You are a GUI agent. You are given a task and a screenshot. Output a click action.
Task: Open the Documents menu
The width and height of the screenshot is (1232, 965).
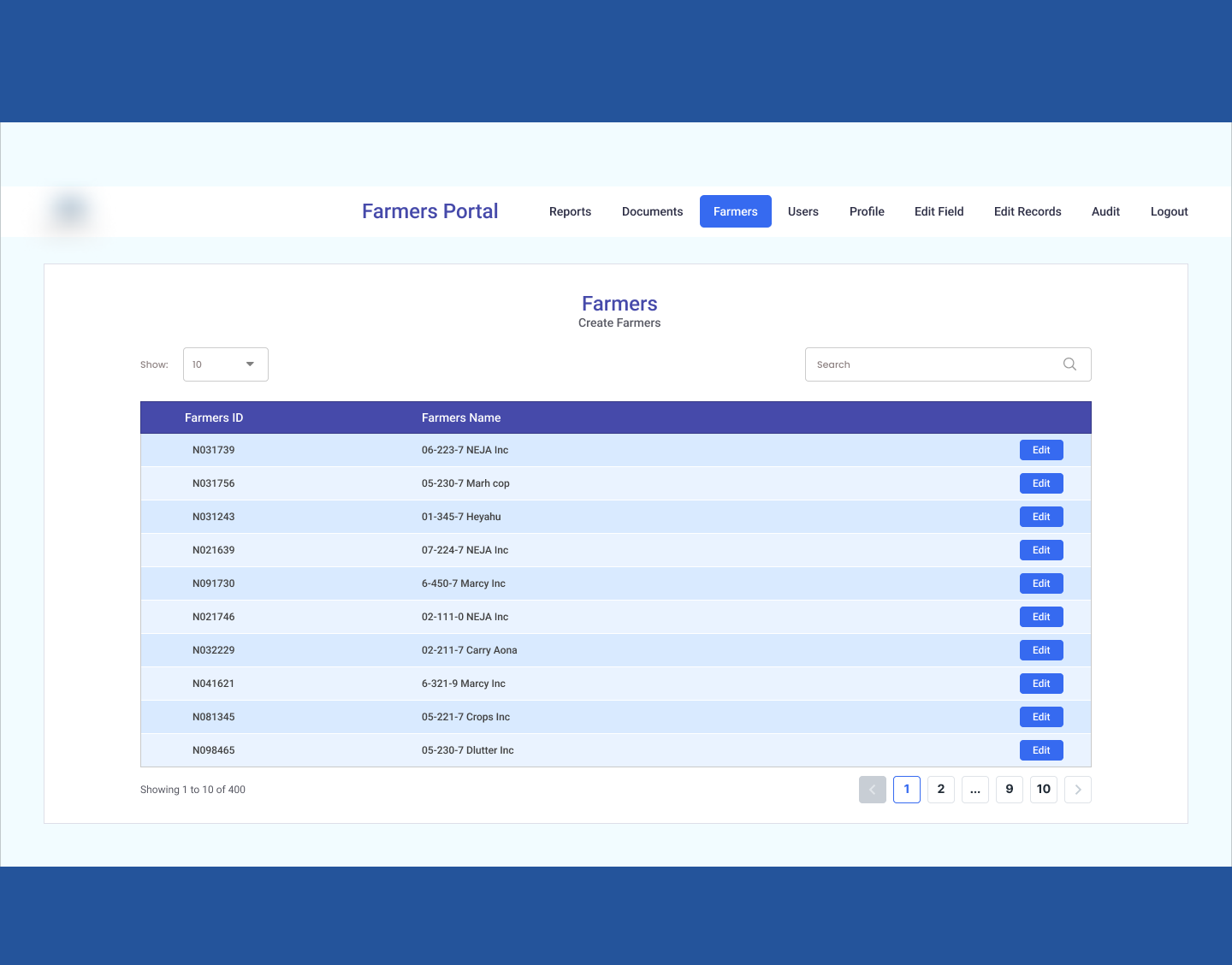(652, 211)
